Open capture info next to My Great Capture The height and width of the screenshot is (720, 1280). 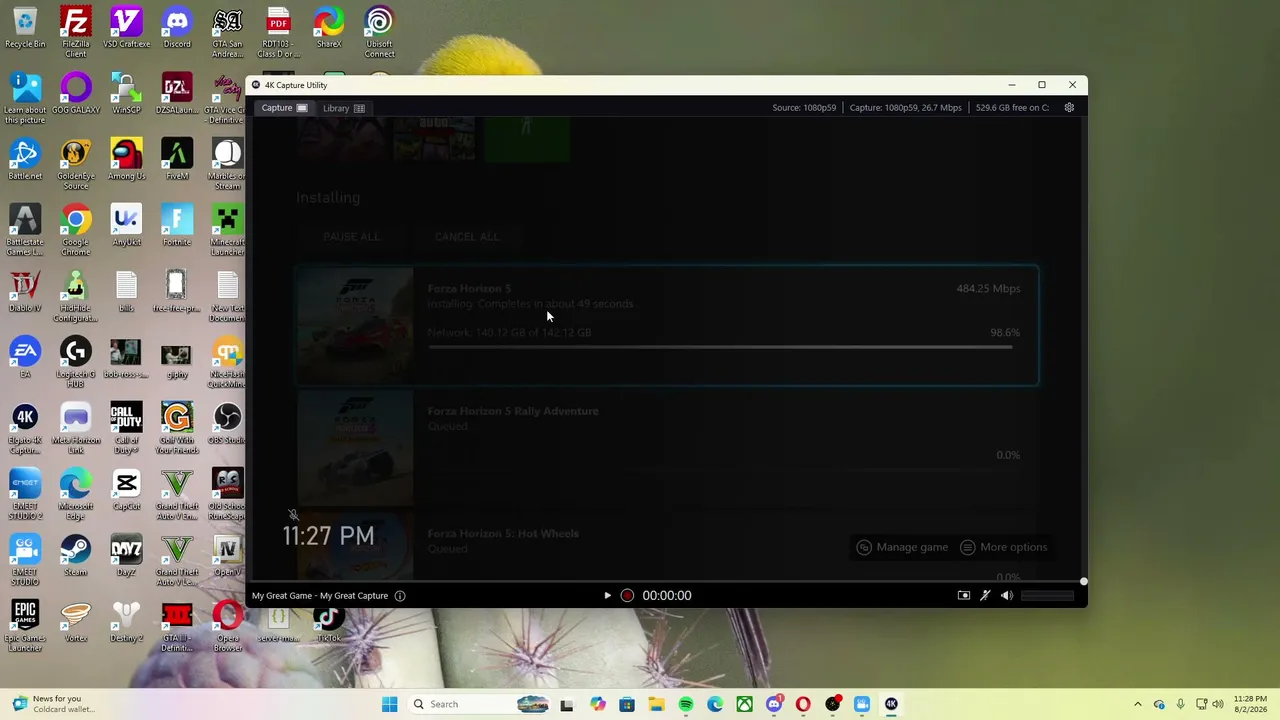400,596
